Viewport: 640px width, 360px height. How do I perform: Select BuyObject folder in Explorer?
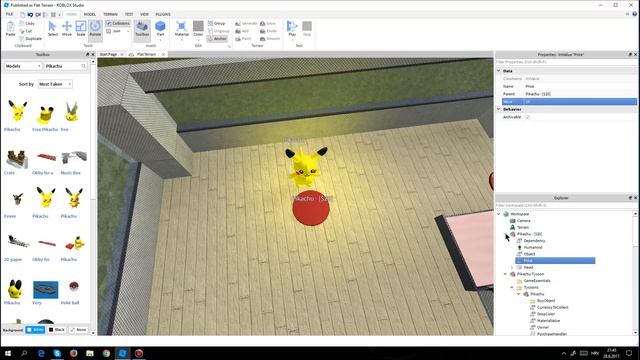pyautogui.click(x=546, y=301)
